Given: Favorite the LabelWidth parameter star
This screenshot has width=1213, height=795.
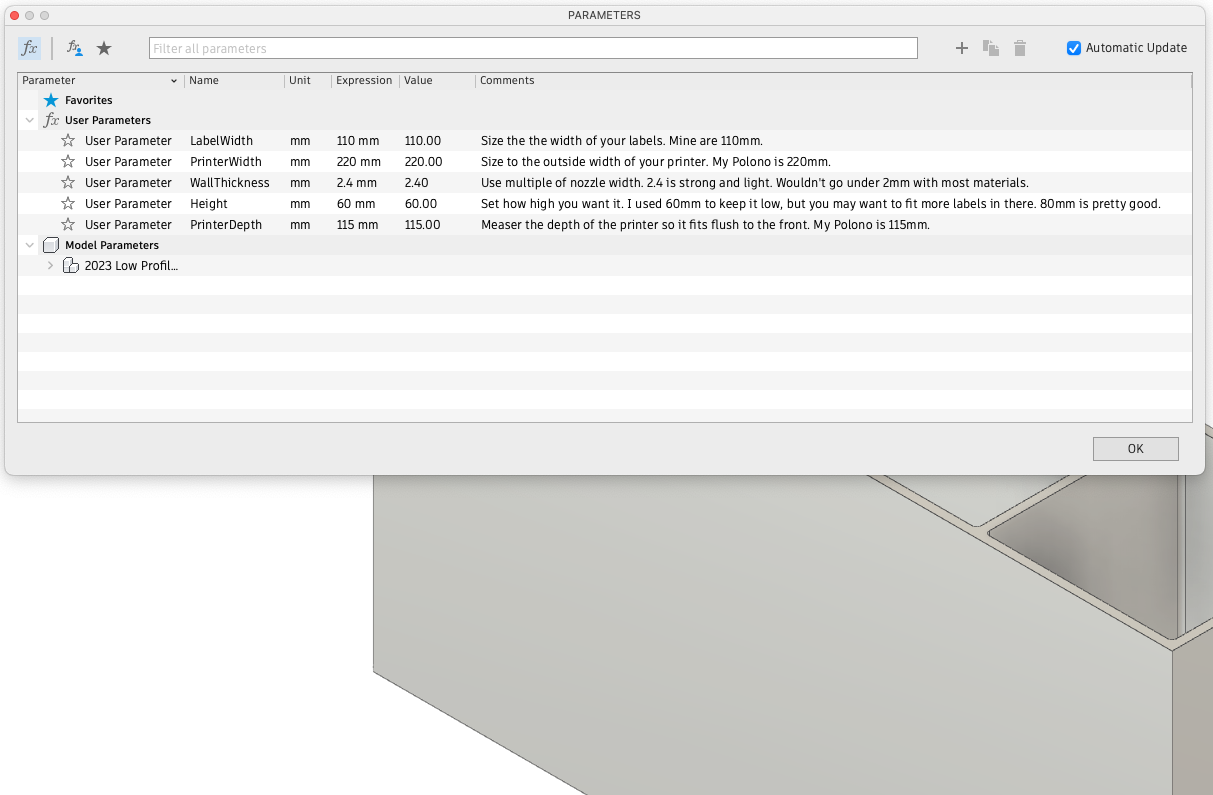Looking at the screenshot, I should [x=68, y=141].
